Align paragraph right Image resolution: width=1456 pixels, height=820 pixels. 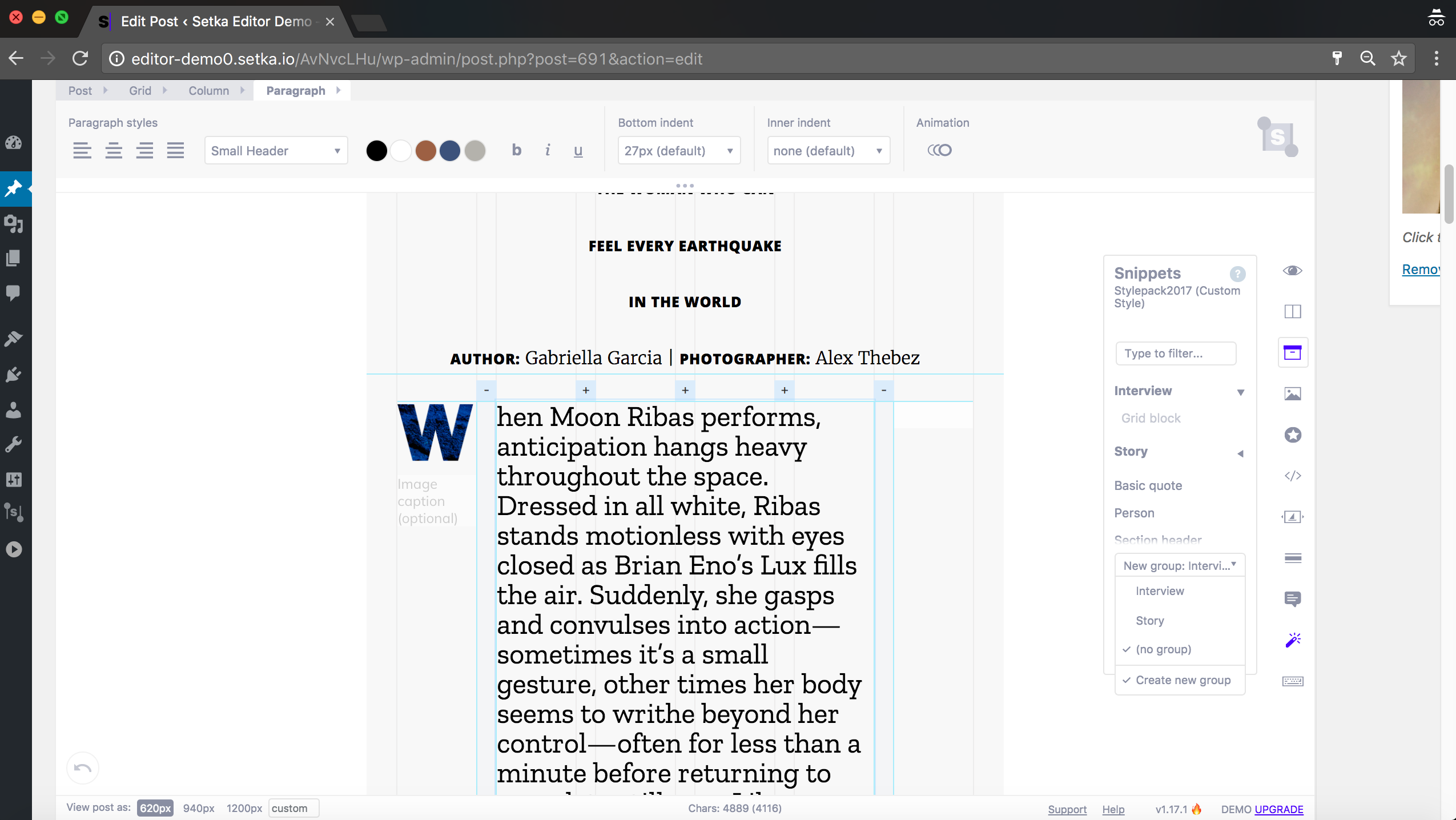pyautogui.click(x=144, y=151)
